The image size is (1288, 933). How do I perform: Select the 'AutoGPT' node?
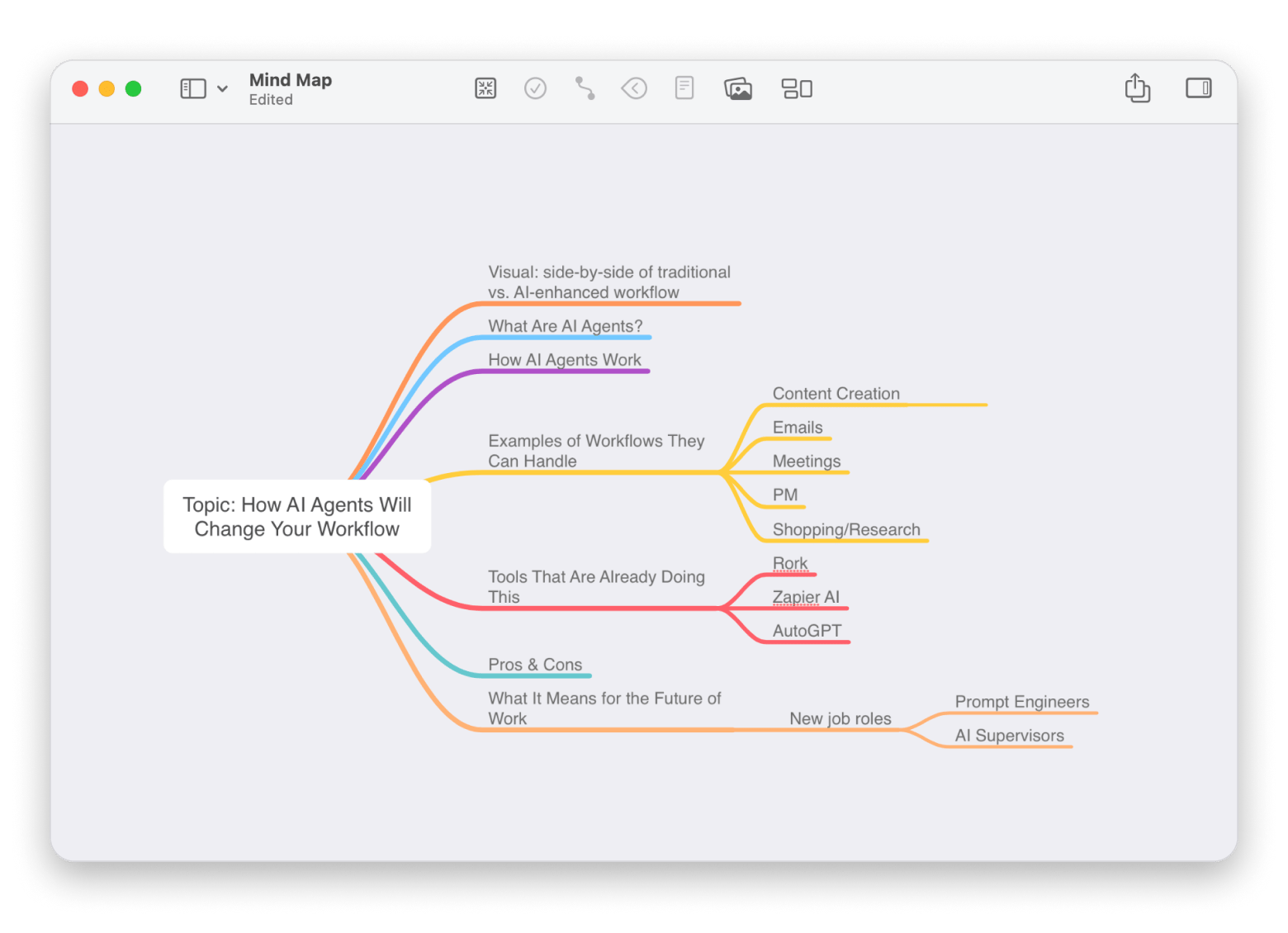pos(807,631)
